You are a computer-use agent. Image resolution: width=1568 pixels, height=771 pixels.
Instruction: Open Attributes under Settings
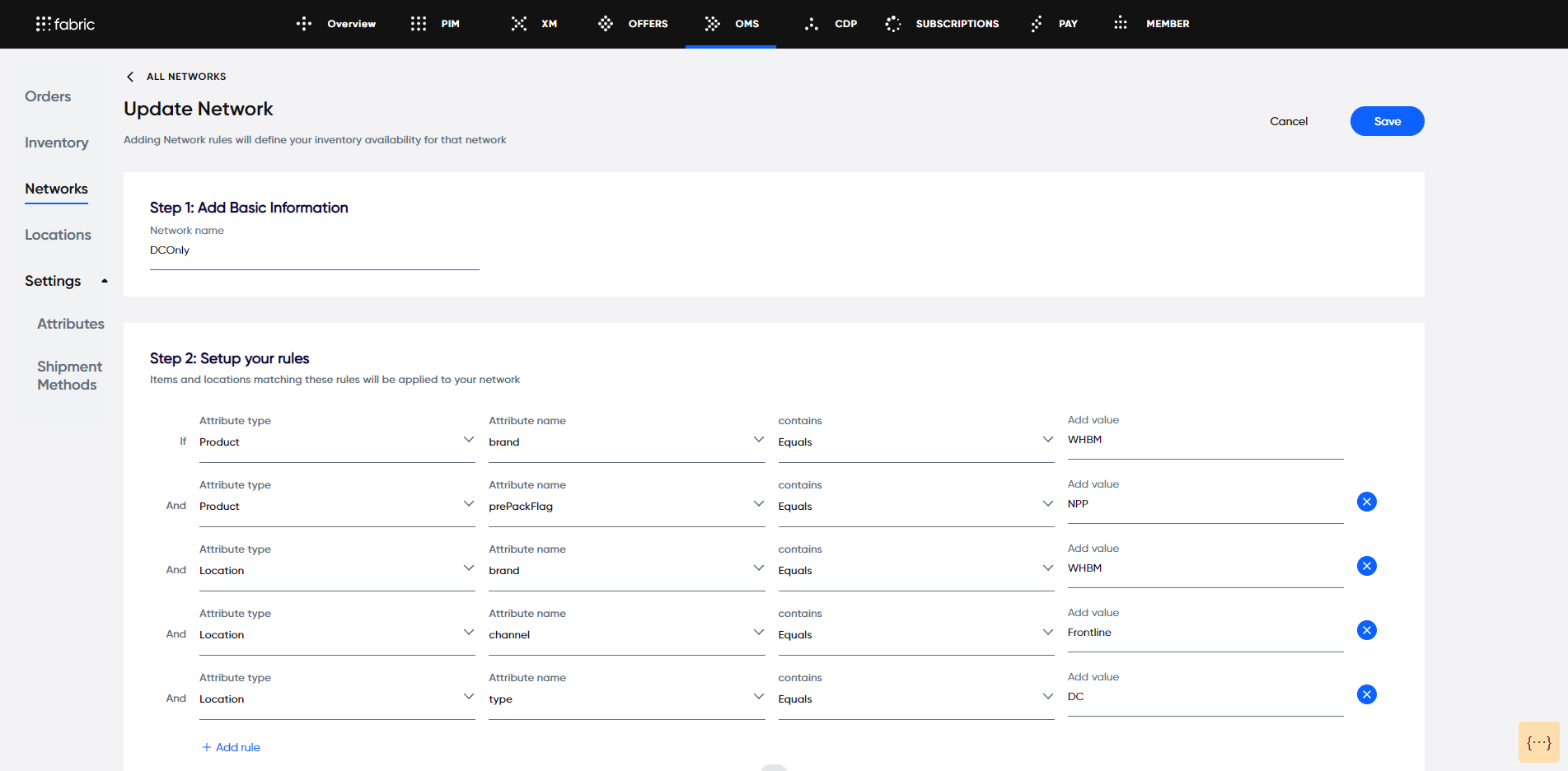[x=71, y=324]
